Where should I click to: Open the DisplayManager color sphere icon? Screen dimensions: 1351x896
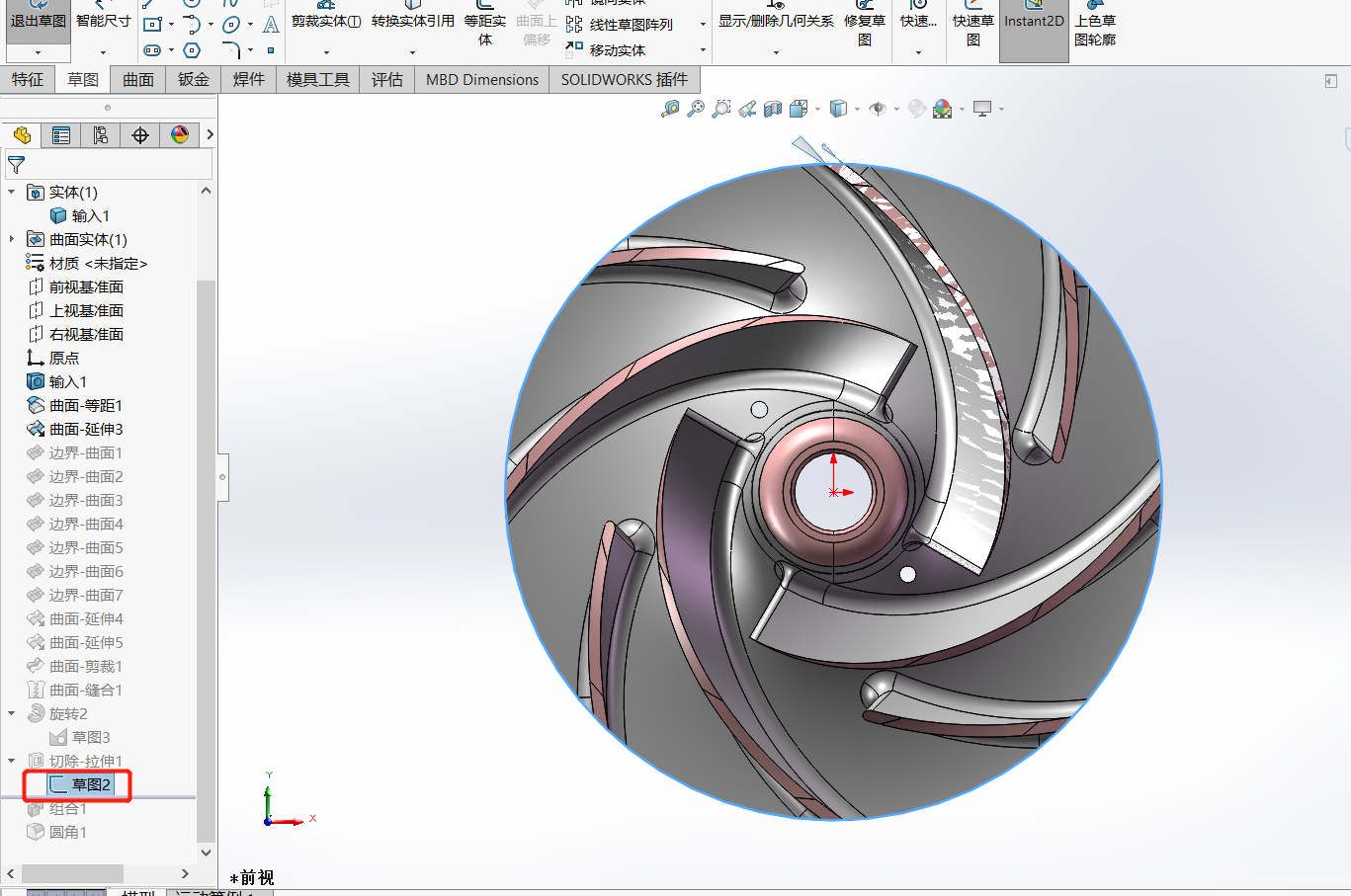point(180,135)
